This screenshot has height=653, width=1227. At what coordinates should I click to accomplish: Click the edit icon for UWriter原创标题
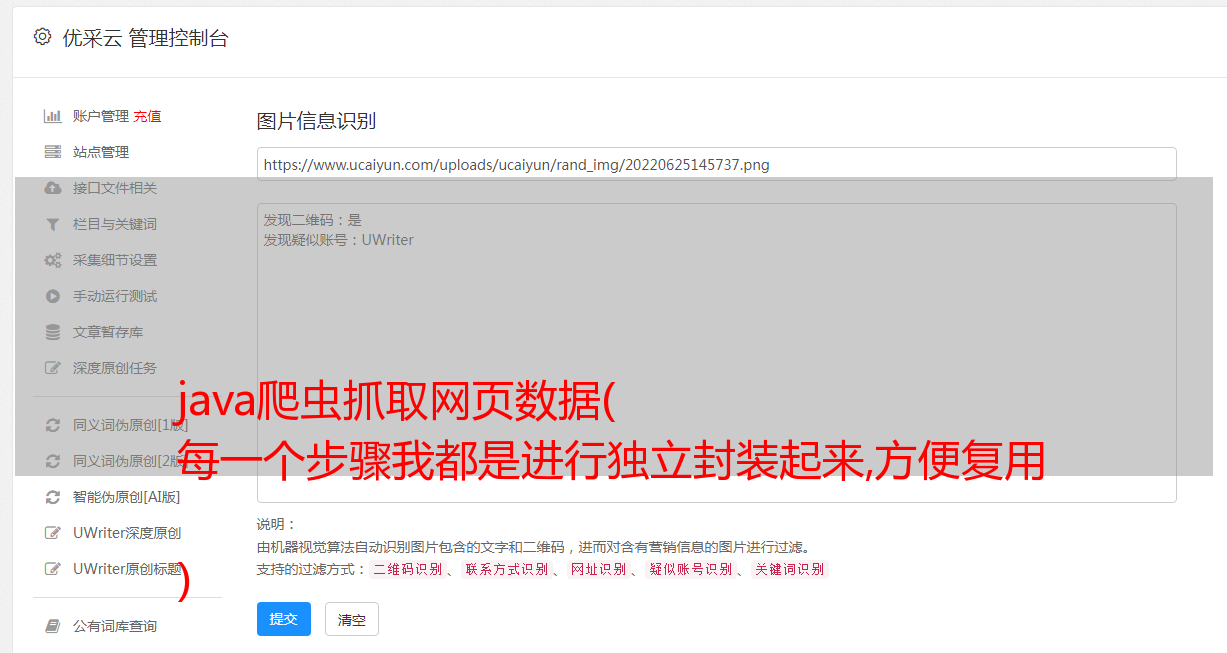tap(53, 569)
